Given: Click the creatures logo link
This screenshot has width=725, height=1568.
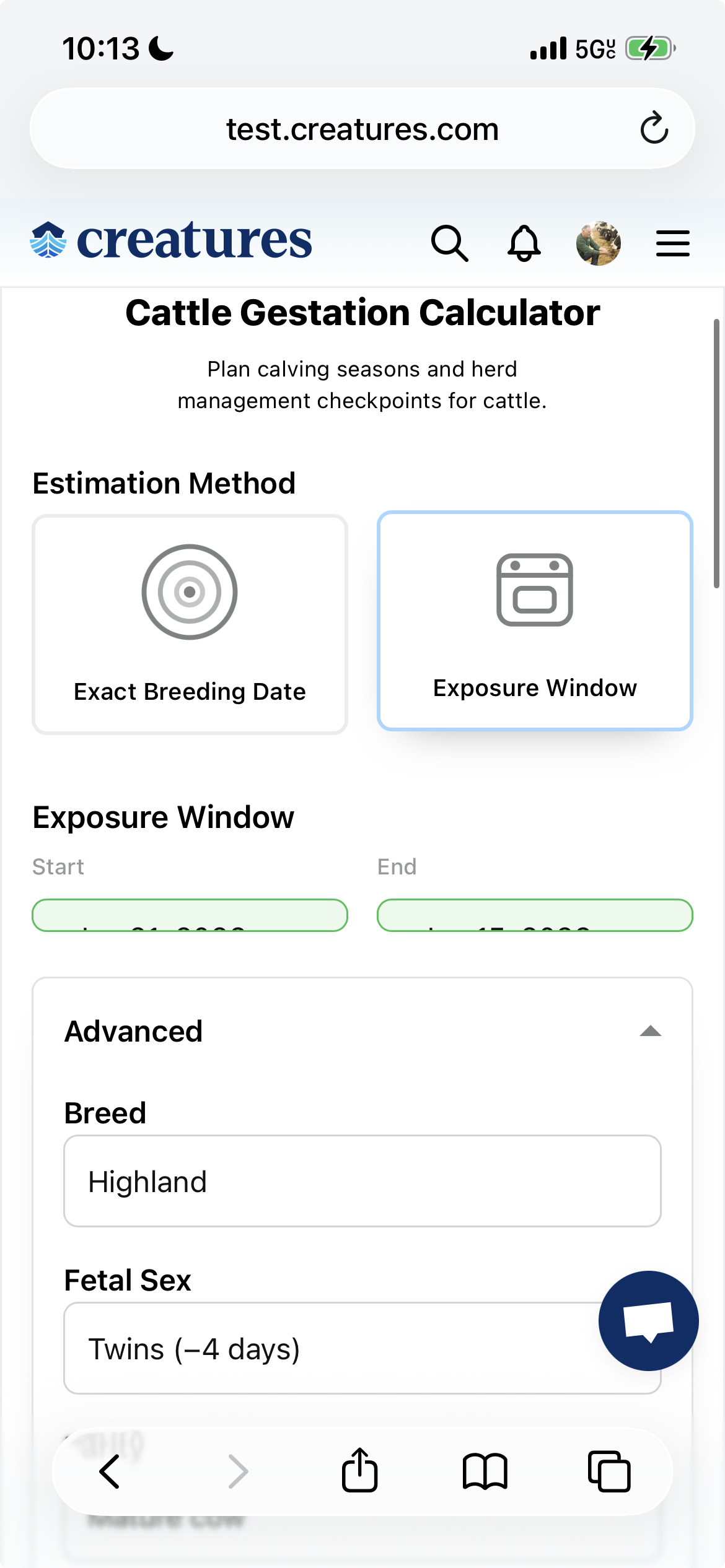Looking at the screenshot, I should click(171, 241).
